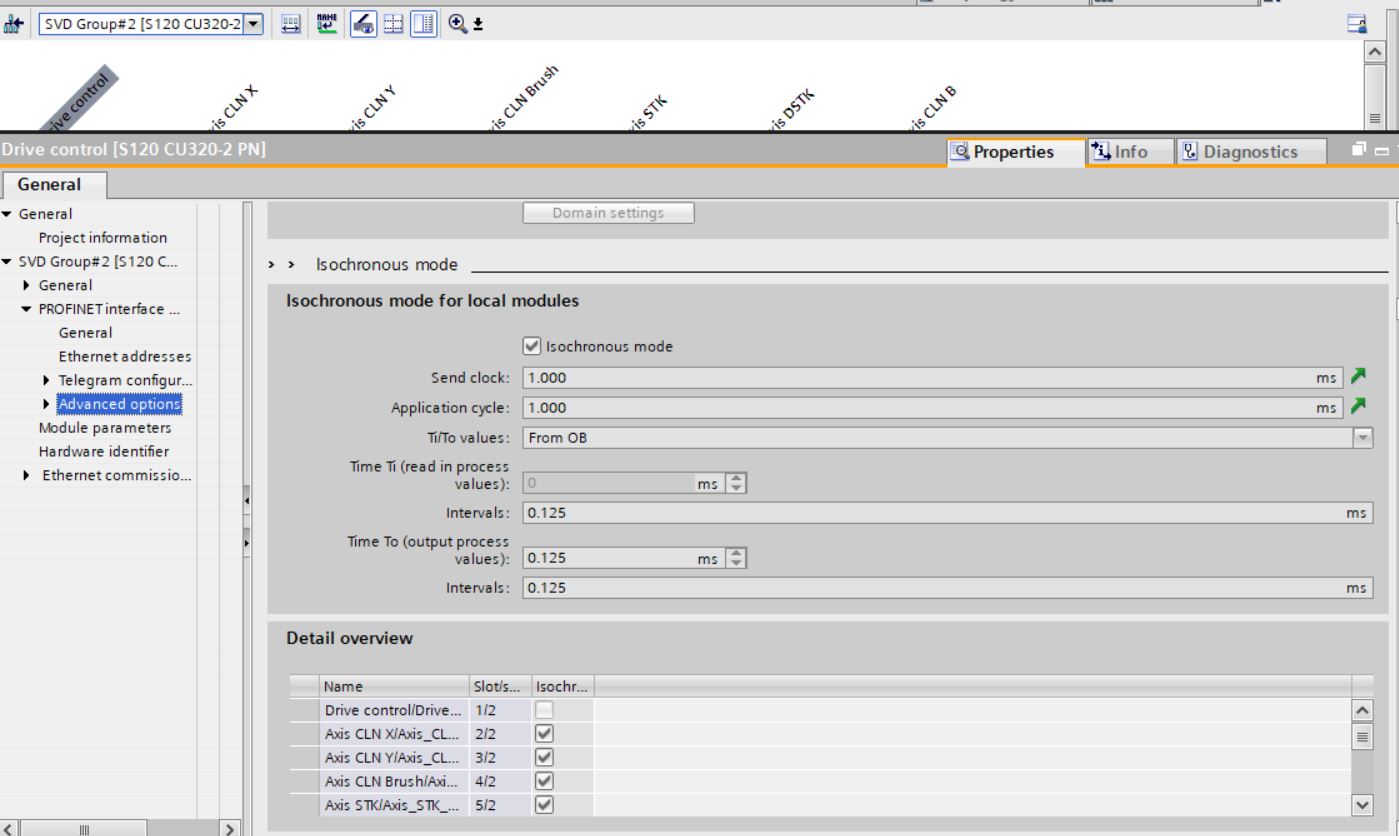Click green arrow beside Application cycle field
The width and height of the screenshot is (1399, 836).
(1357, 408)
